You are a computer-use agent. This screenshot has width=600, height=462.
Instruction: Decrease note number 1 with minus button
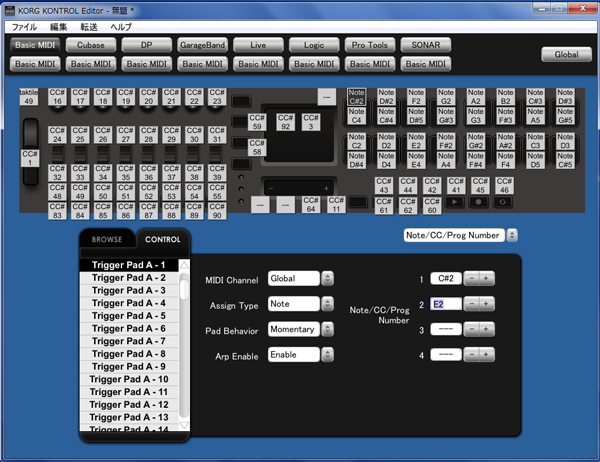471,278
